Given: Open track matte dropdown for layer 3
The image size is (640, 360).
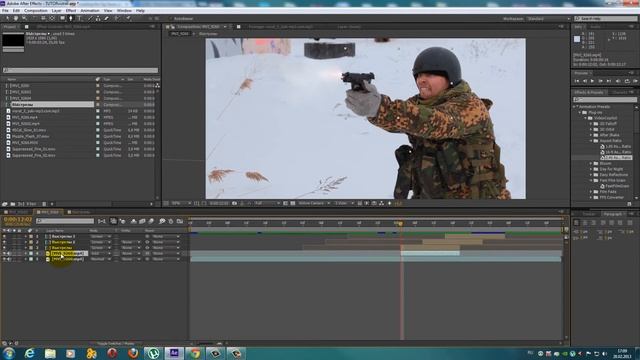Looking at the screenshot, I should pos(131,248).
